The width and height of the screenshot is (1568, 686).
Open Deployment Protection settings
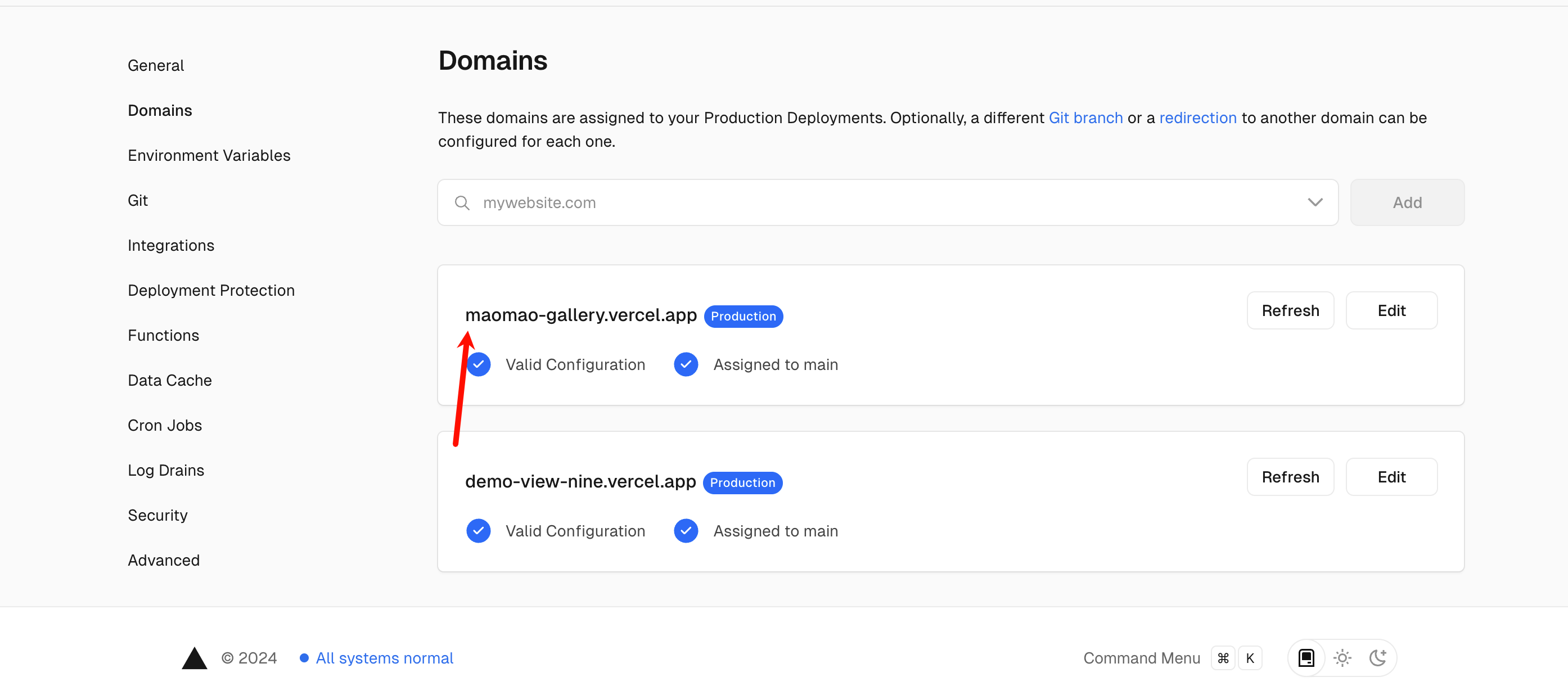click(211, 290)
